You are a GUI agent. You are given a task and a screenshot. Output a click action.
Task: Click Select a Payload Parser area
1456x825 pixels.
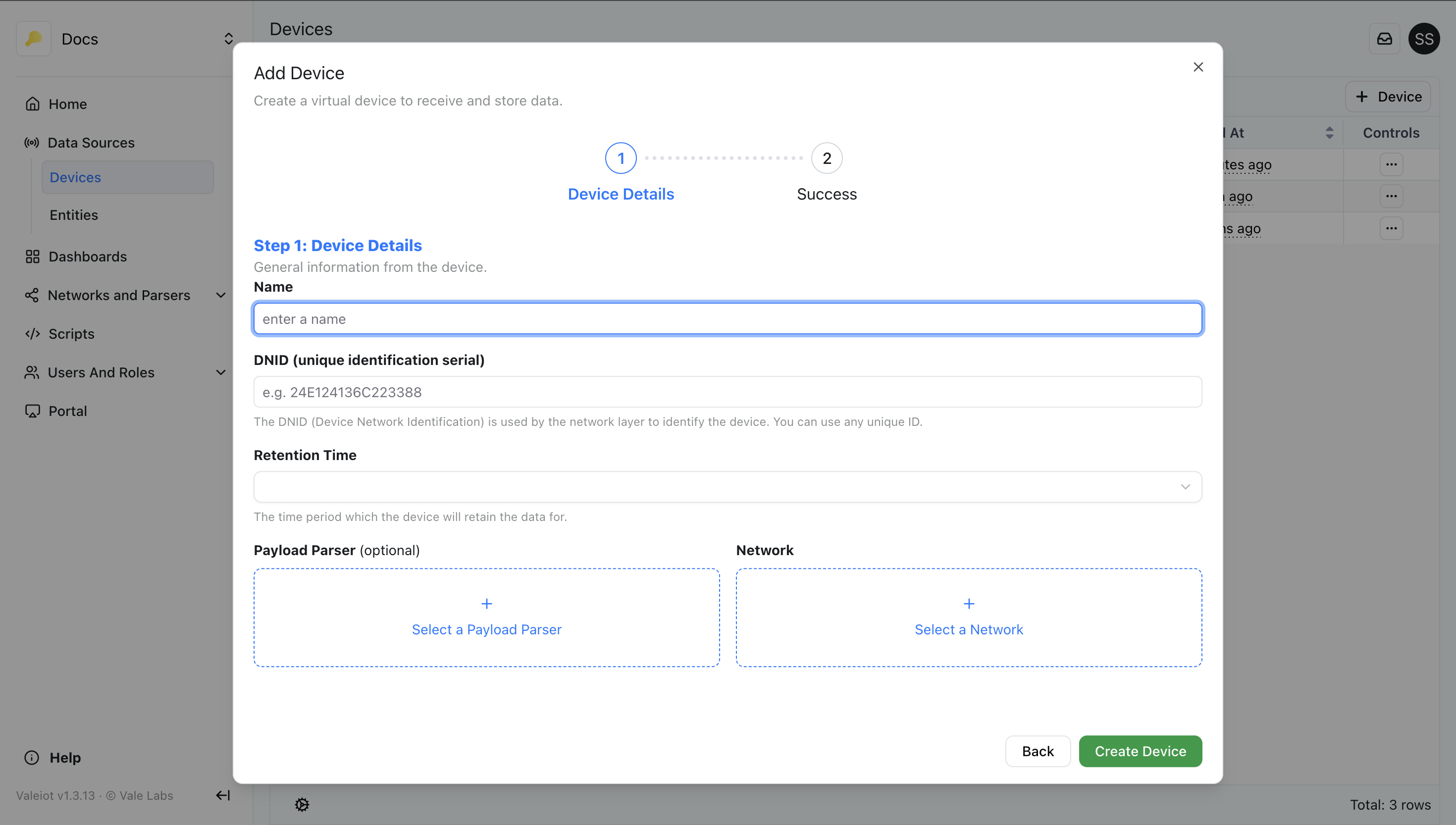pos(486,617)
